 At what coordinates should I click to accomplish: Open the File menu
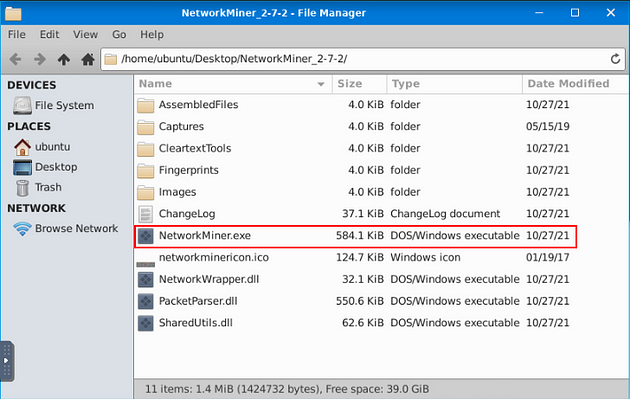16,35
